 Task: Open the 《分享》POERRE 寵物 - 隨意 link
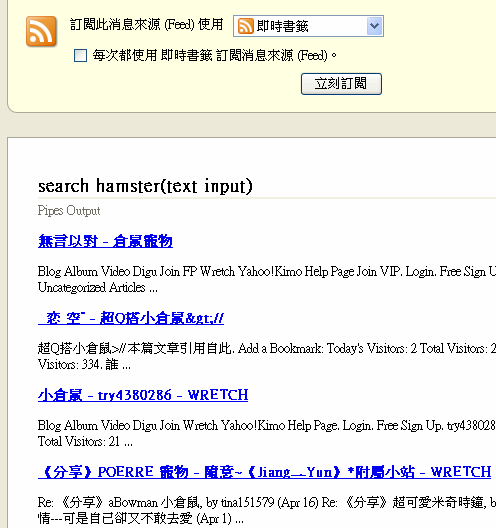click(x=264, y=472)
